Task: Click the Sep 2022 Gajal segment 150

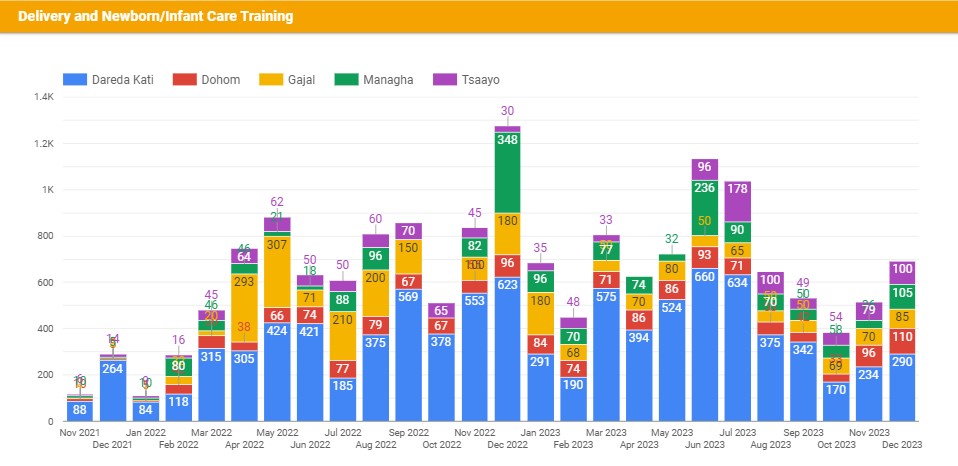Action: click(x=409, y=257)
